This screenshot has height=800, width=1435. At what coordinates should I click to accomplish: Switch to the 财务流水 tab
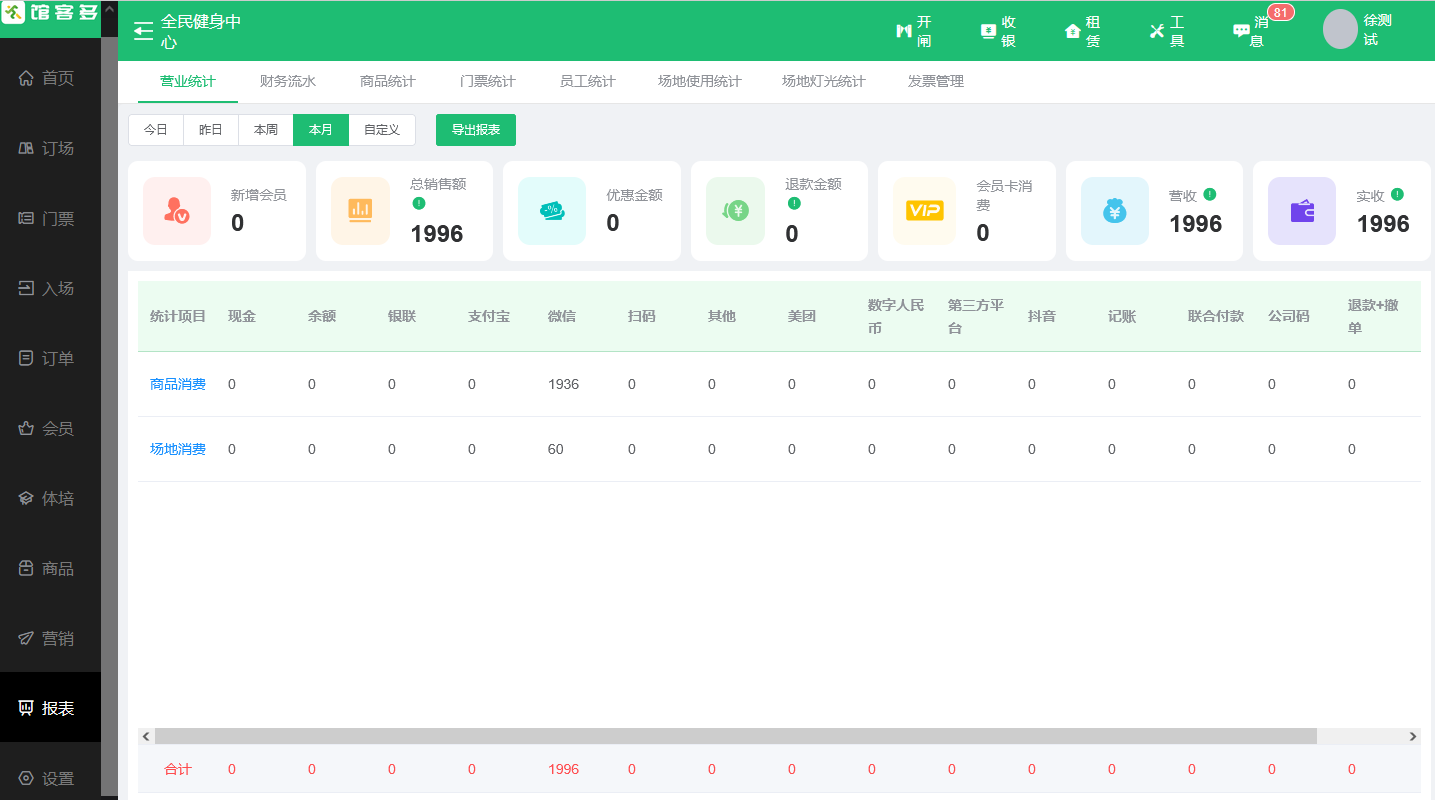coord(288,81)
